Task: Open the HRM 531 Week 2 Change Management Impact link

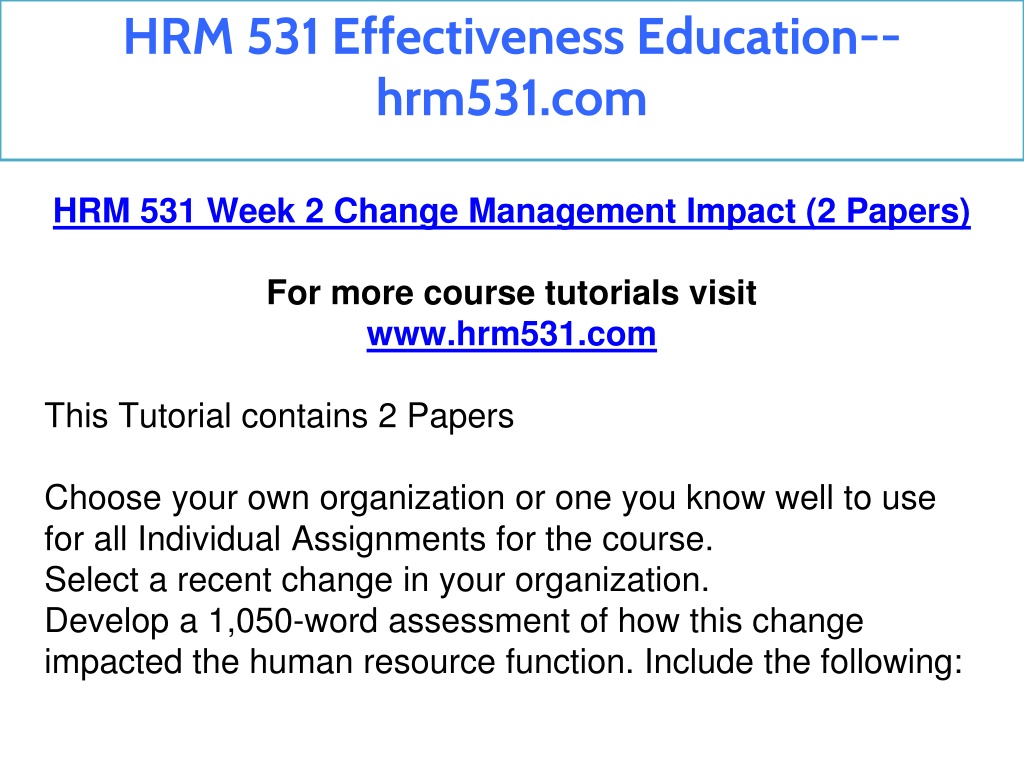Action: 511,212
